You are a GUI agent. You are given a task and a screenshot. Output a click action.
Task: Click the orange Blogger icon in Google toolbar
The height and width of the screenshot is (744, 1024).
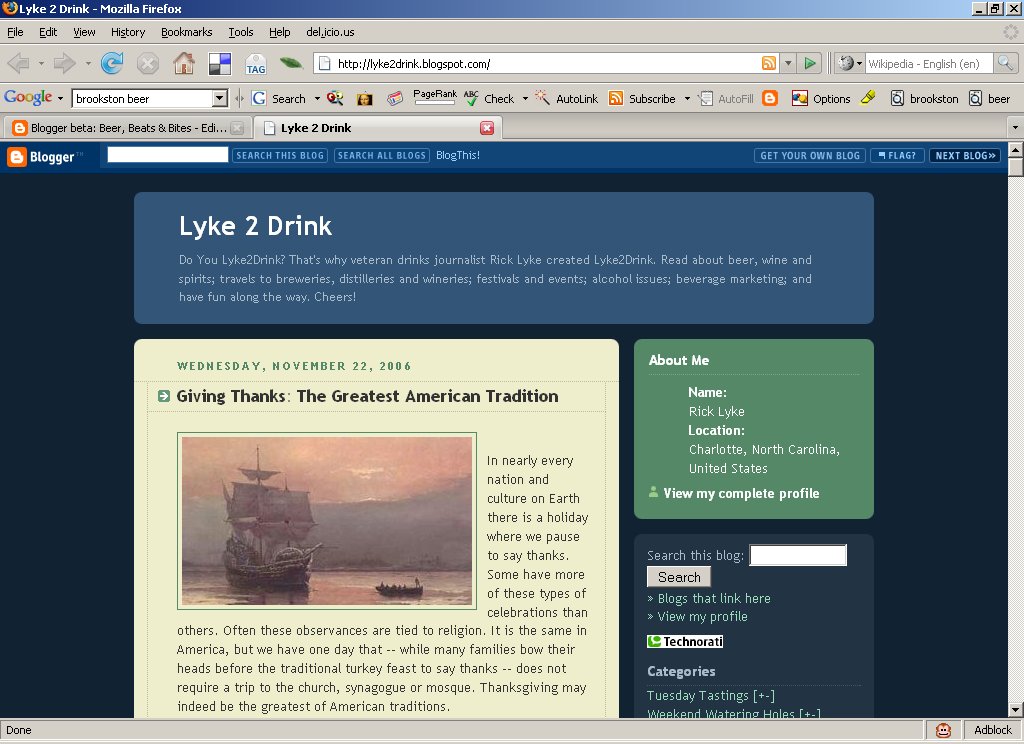click(771, 98)
